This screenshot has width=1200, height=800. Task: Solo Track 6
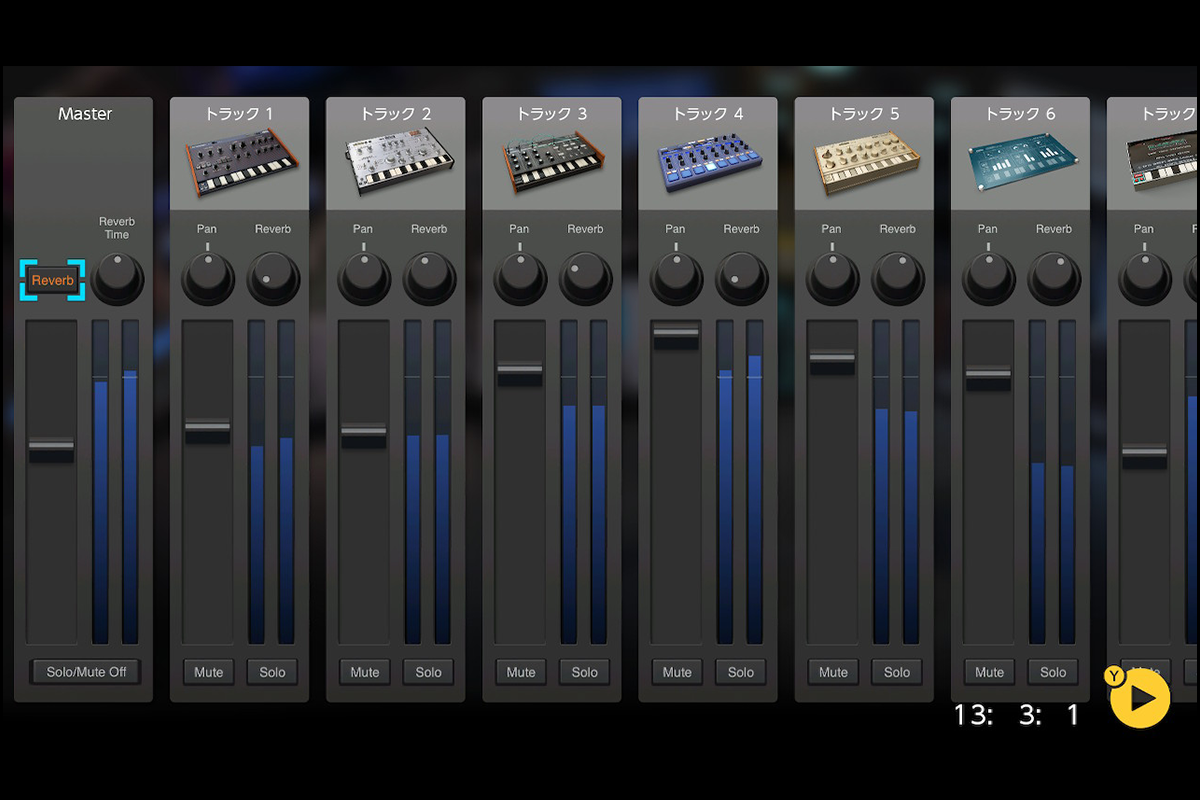point(1052,672)
